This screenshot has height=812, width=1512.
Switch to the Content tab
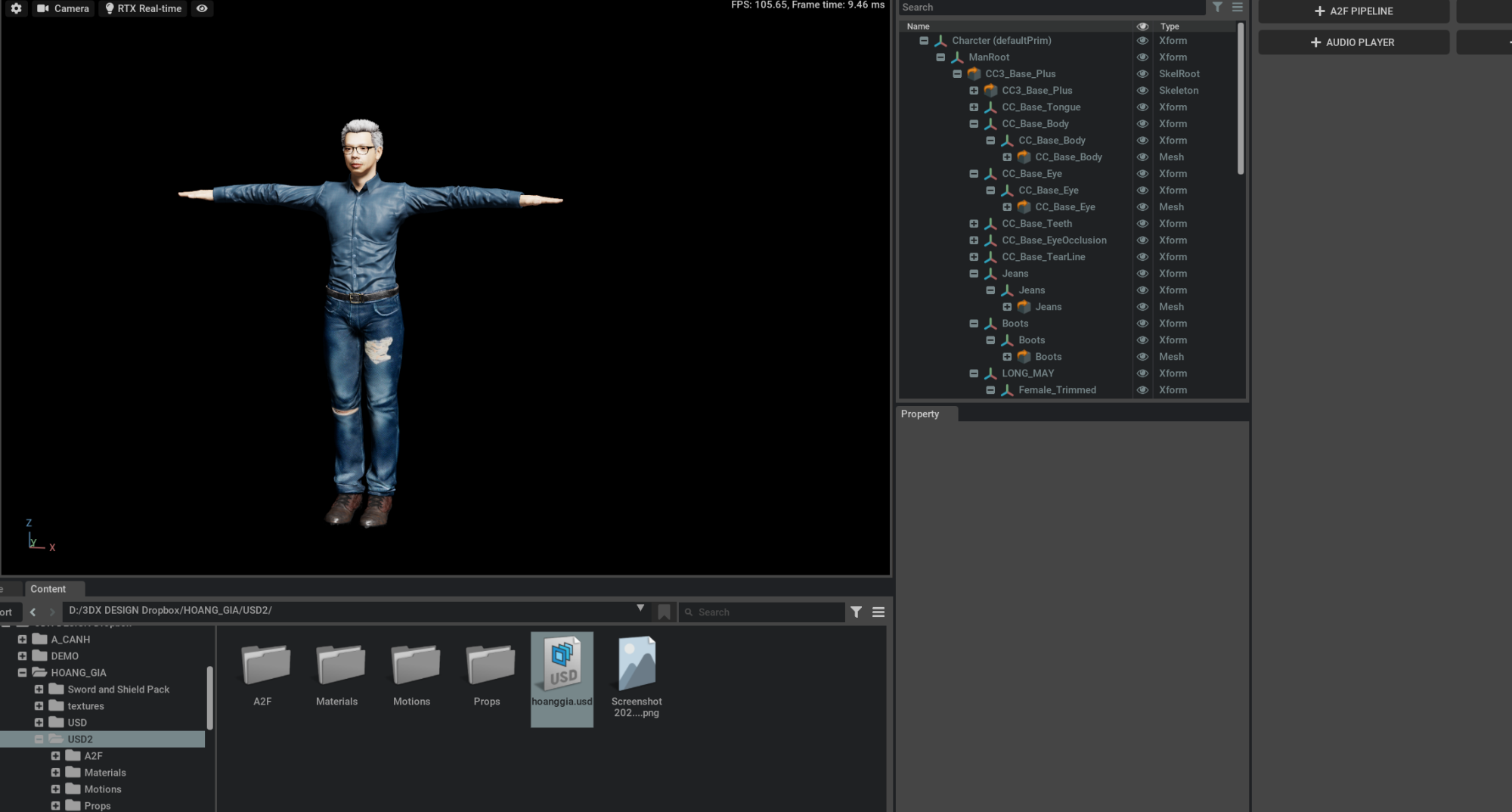point(48,589)
